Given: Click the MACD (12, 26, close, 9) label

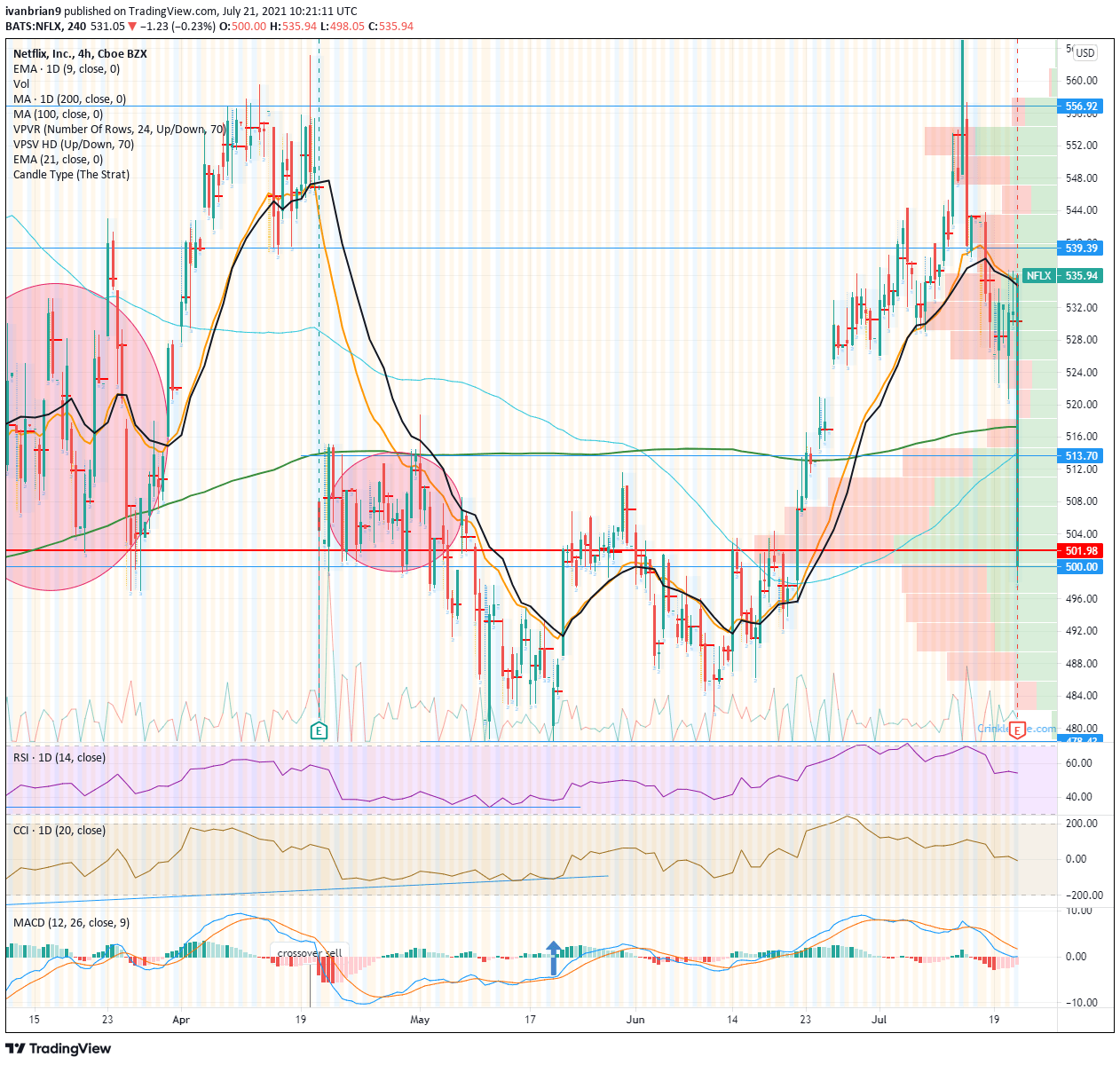Looking at the screenshot, I should (x=71, y=922).
